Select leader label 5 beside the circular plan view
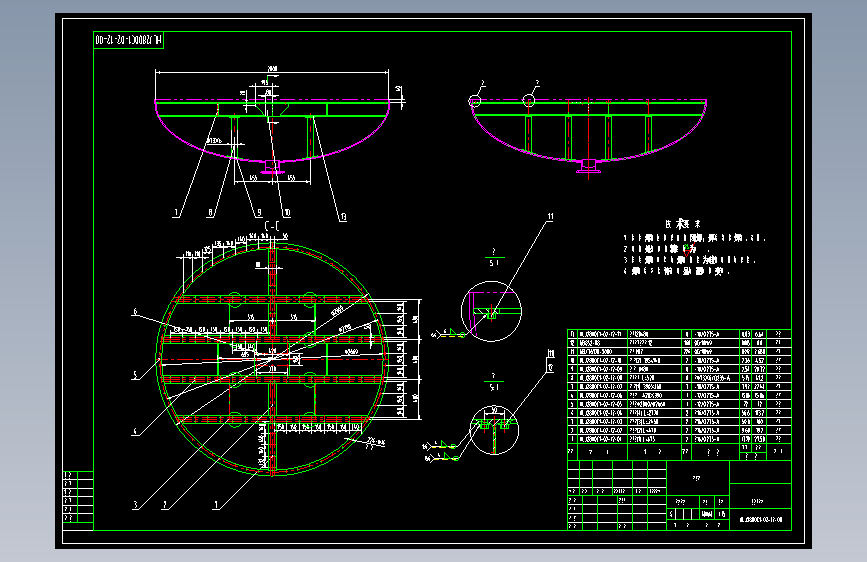The image size is (867, 562). [x=134, y=375]
